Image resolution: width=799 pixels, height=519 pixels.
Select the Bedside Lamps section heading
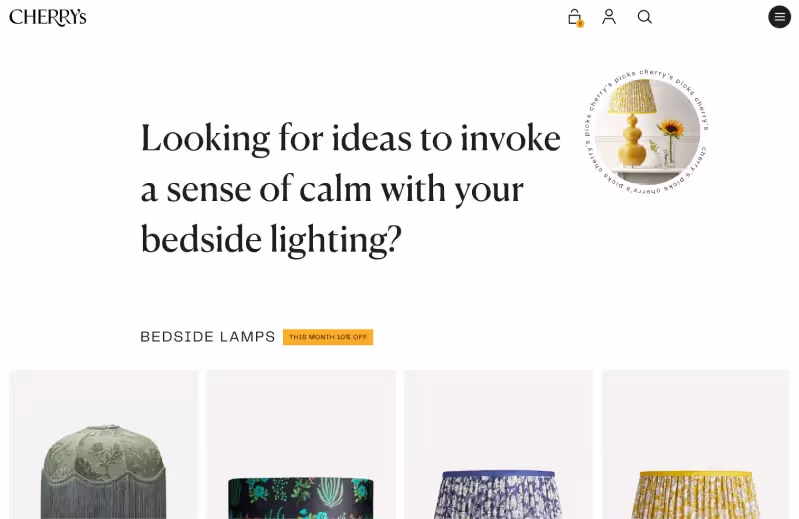(208, 337)
